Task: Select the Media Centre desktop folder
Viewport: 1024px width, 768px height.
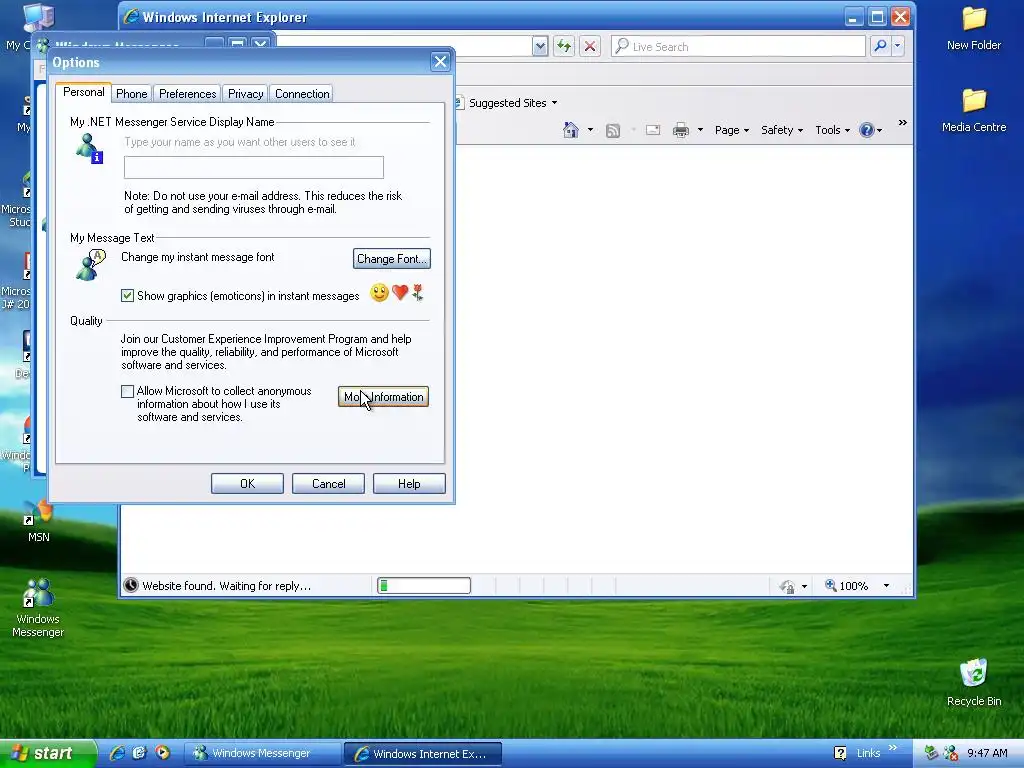Action: [x=974, y=110]
